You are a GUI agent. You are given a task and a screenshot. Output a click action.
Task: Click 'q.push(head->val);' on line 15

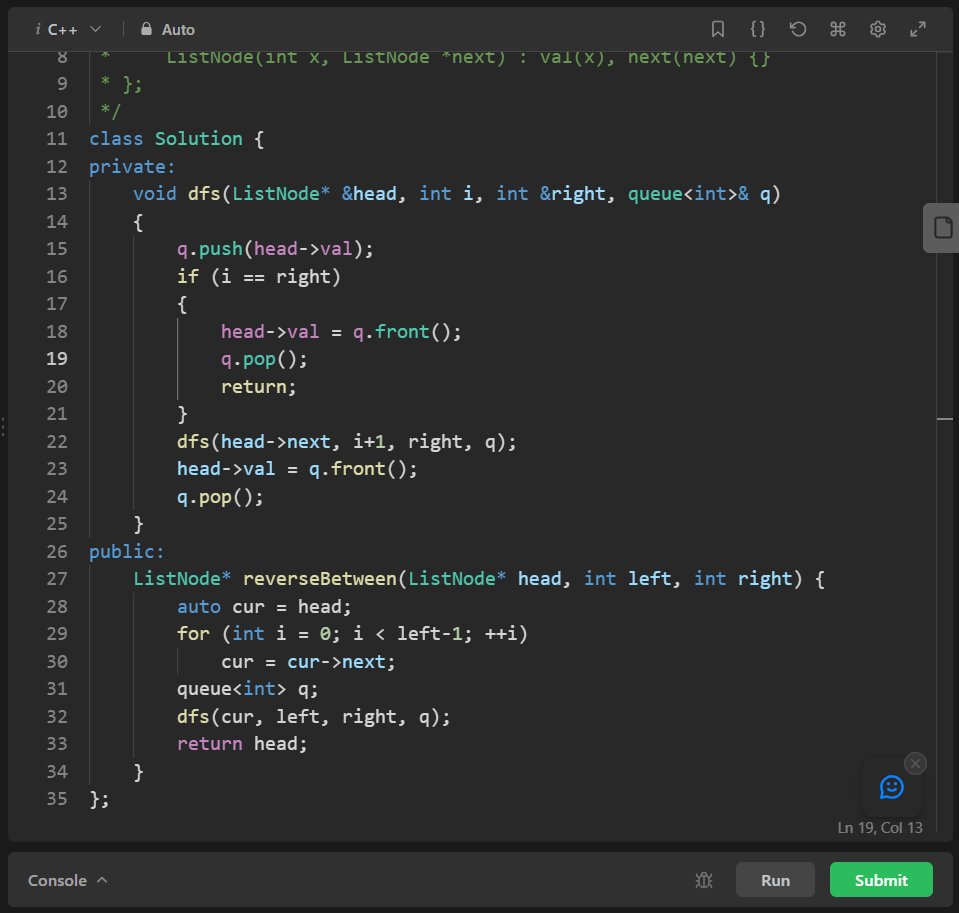pyautogui.click(x=275, y=249)
